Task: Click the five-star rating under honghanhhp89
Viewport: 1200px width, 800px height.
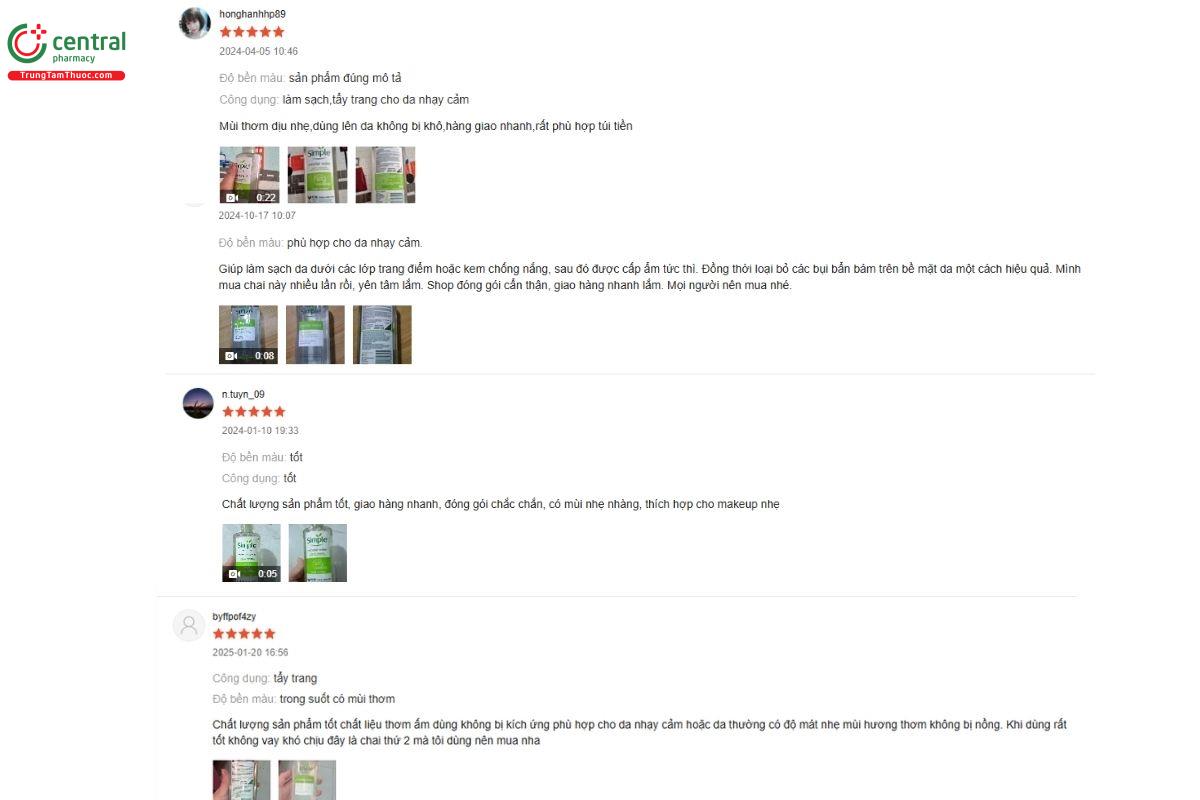Action: tap(252, 32)
